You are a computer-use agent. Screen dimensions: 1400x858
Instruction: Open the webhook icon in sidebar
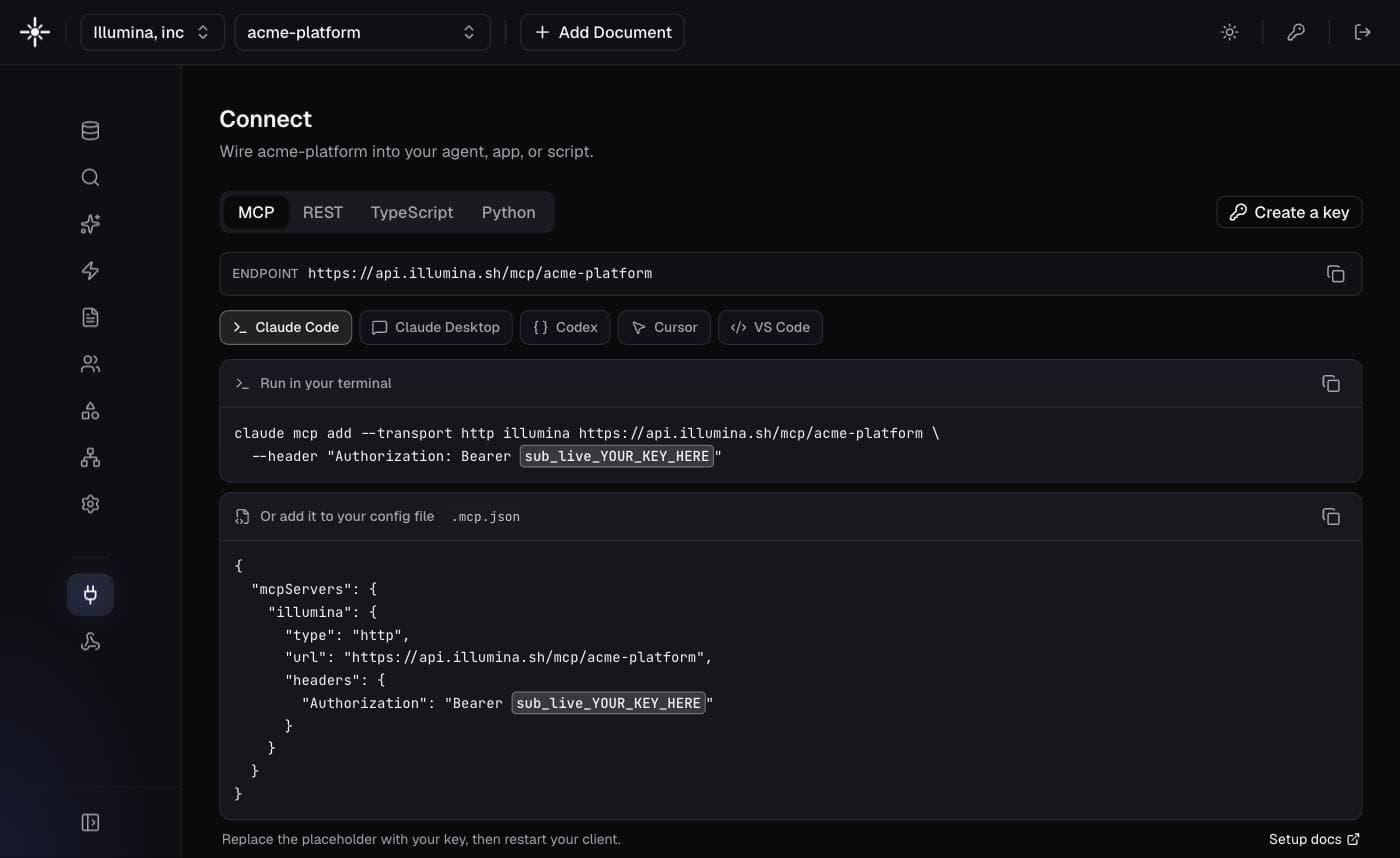90,642
